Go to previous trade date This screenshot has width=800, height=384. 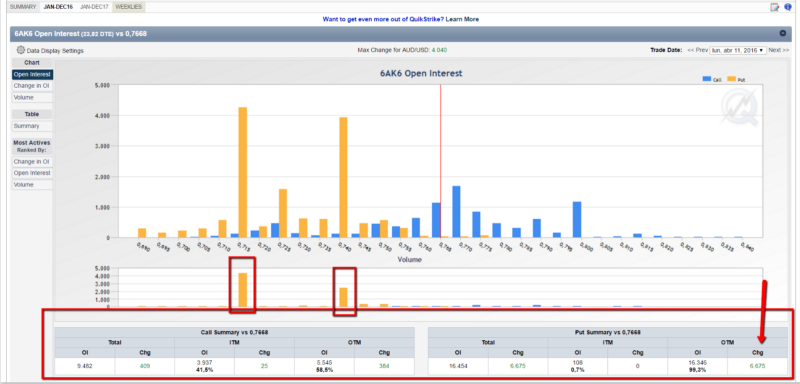[697, 50]
